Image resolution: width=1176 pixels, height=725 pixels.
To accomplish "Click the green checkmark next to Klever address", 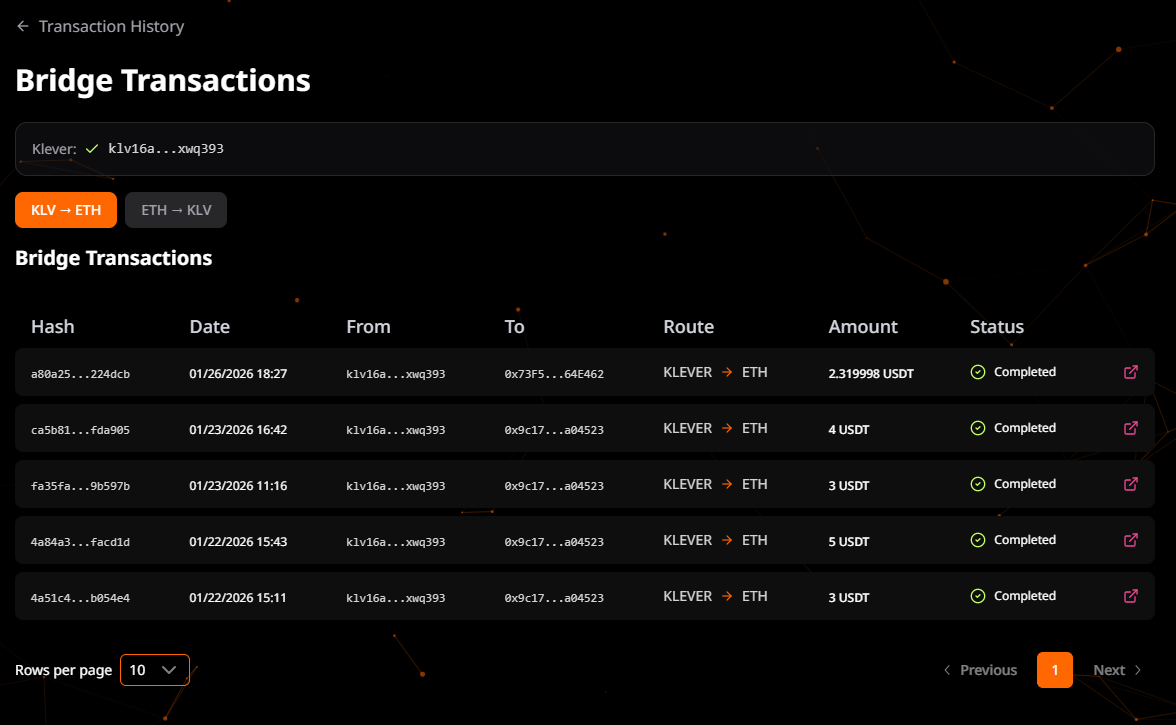I will pyautogui.click(x=92, y=149).
